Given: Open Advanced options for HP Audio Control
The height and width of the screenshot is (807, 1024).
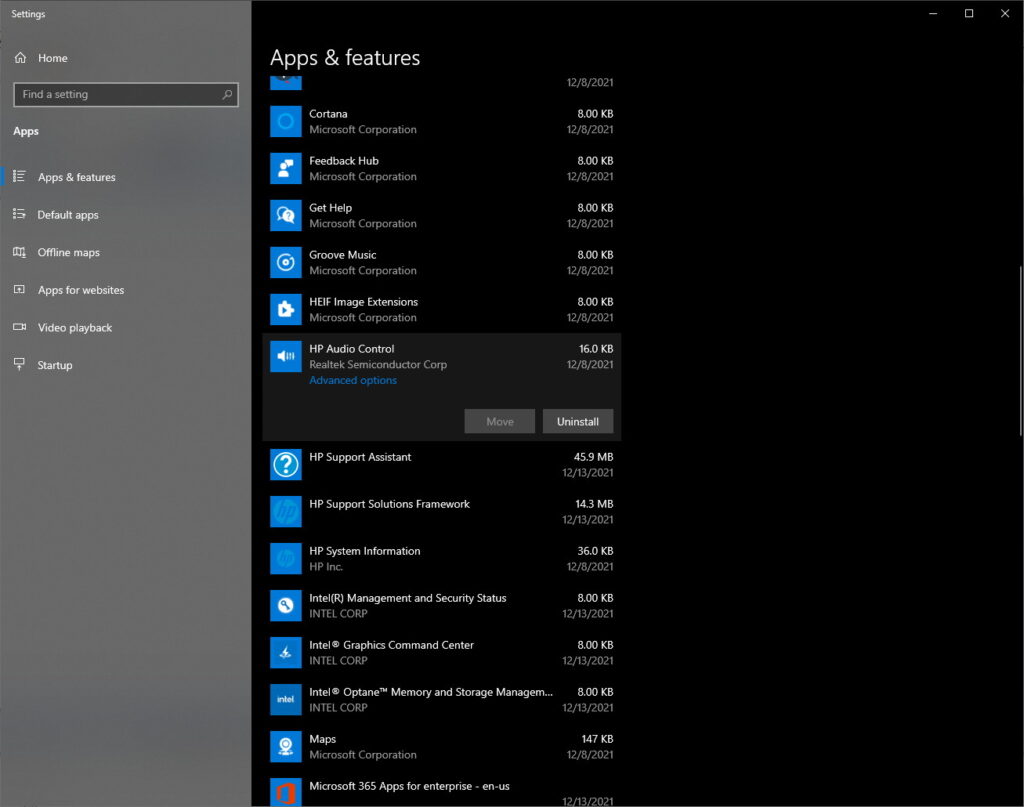Looking at the screenshot, I should pyautogui.click(x=352, y=380).
